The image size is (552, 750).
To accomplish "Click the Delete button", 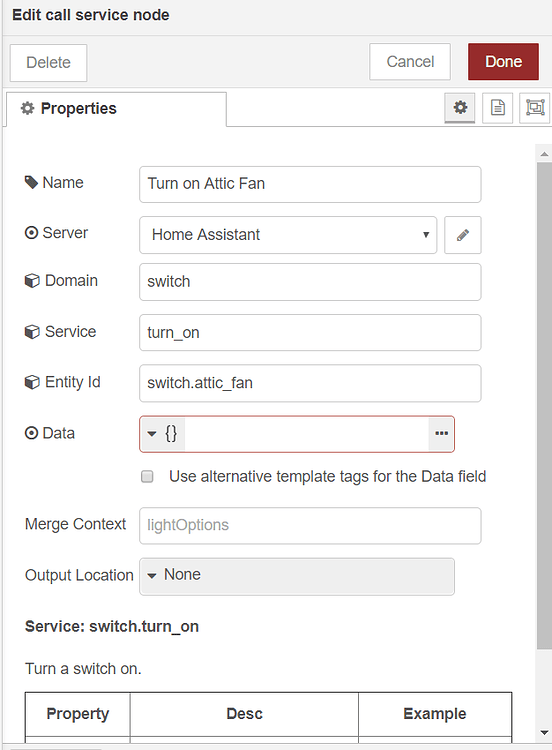I will [x=48, y=63].
